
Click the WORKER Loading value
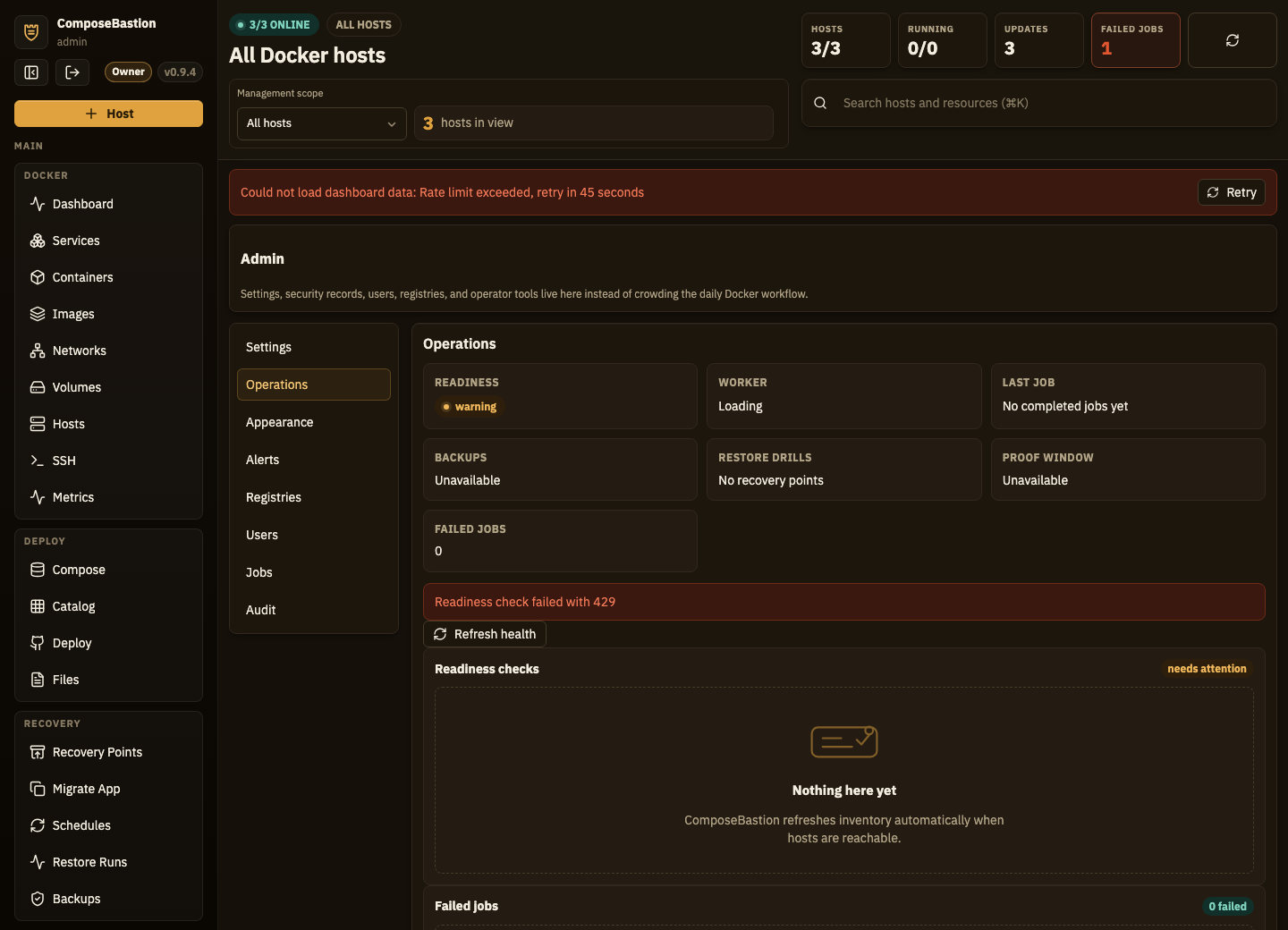(741, 406)
